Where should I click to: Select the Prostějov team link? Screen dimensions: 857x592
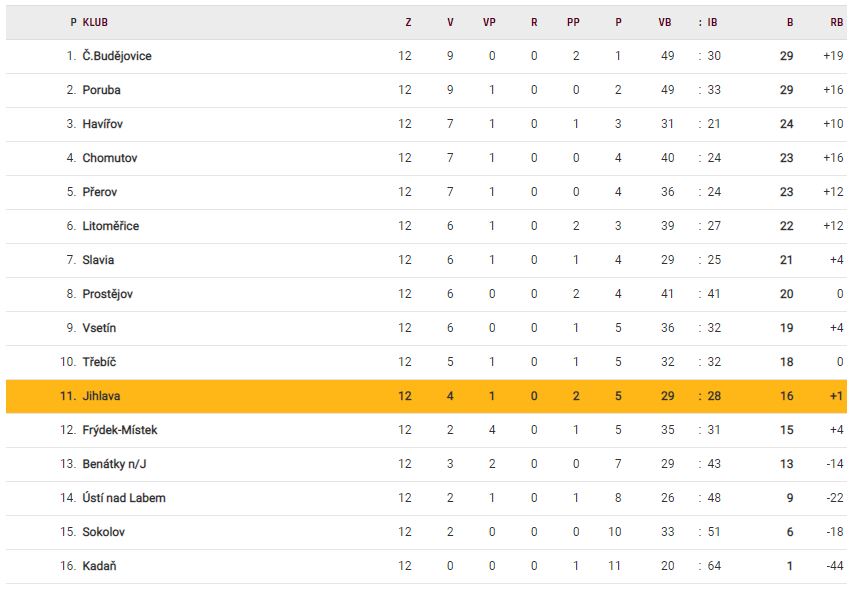point(108,294)
